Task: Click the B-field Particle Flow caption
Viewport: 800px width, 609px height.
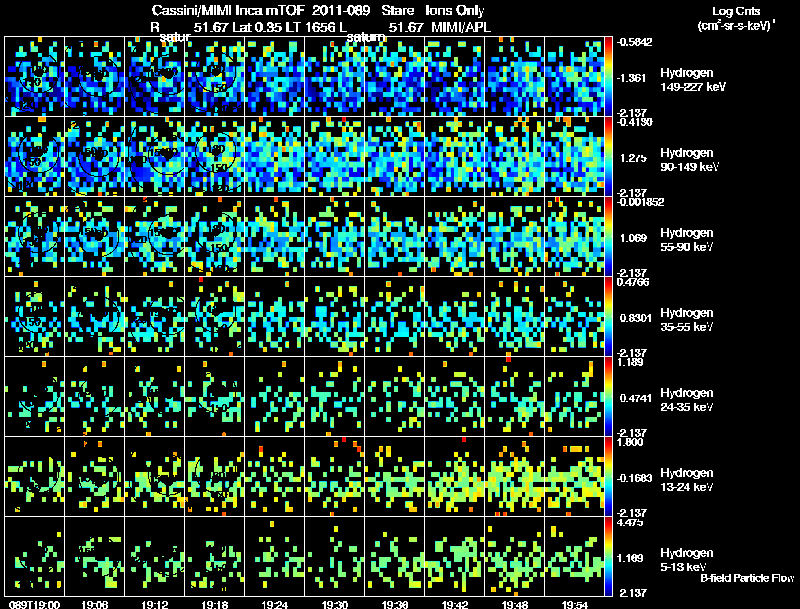Action: [747, 578]
